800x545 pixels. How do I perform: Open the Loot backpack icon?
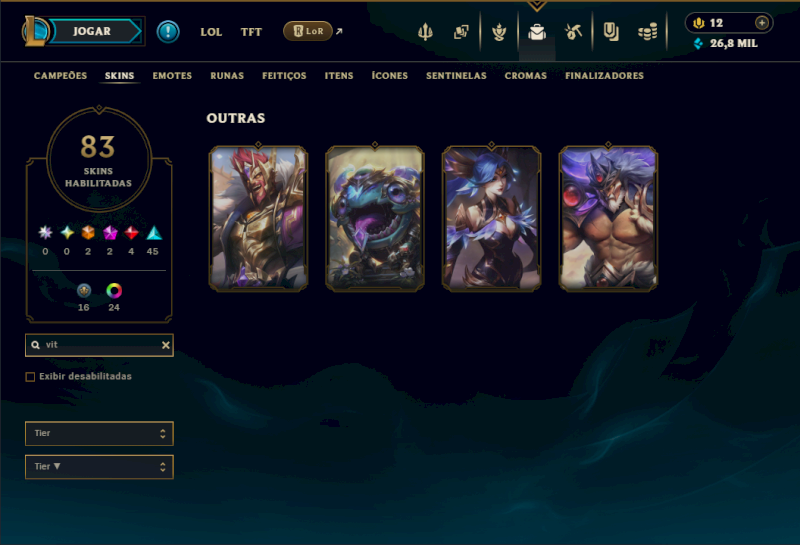(537, 32)
